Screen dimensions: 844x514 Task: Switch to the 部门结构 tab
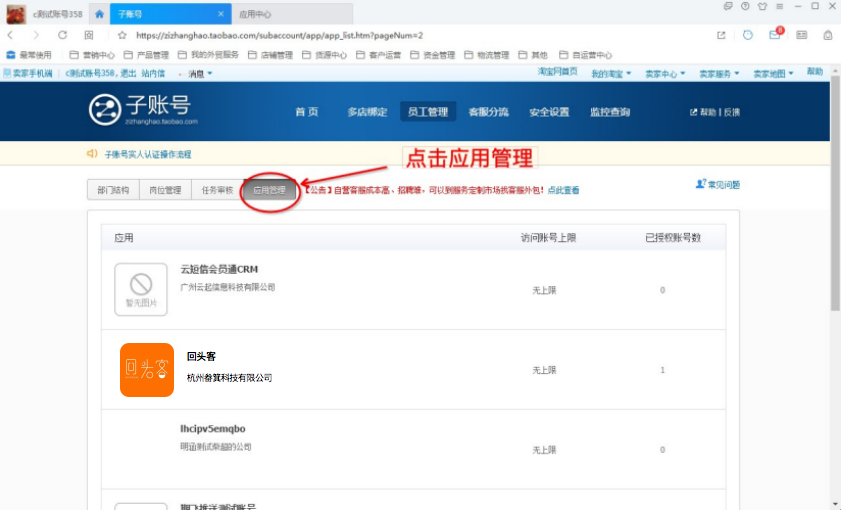(x=113, y=190)
